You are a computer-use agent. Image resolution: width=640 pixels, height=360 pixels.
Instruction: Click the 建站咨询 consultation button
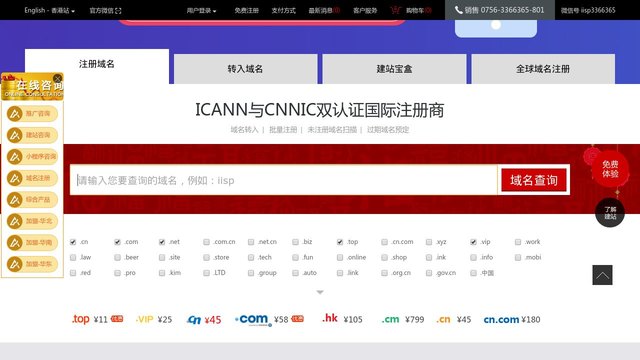pos(33,135)
